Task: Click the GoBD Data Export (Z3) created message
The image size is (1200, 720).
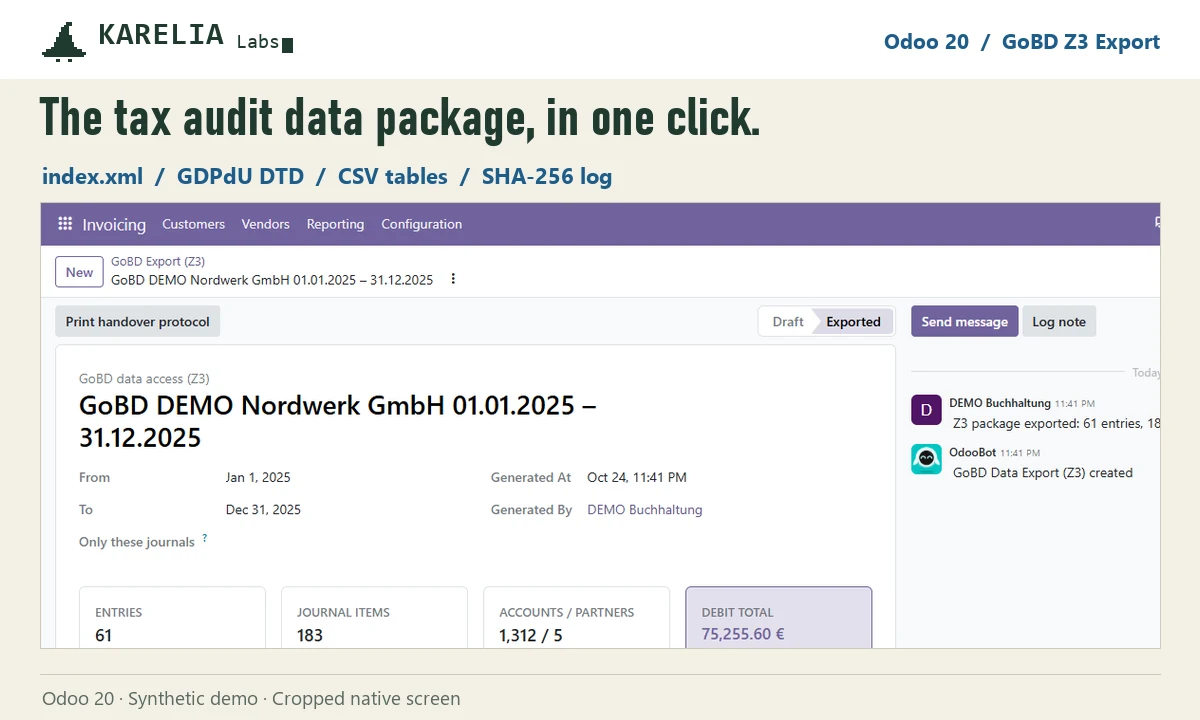Action: tap(1043, 473)
